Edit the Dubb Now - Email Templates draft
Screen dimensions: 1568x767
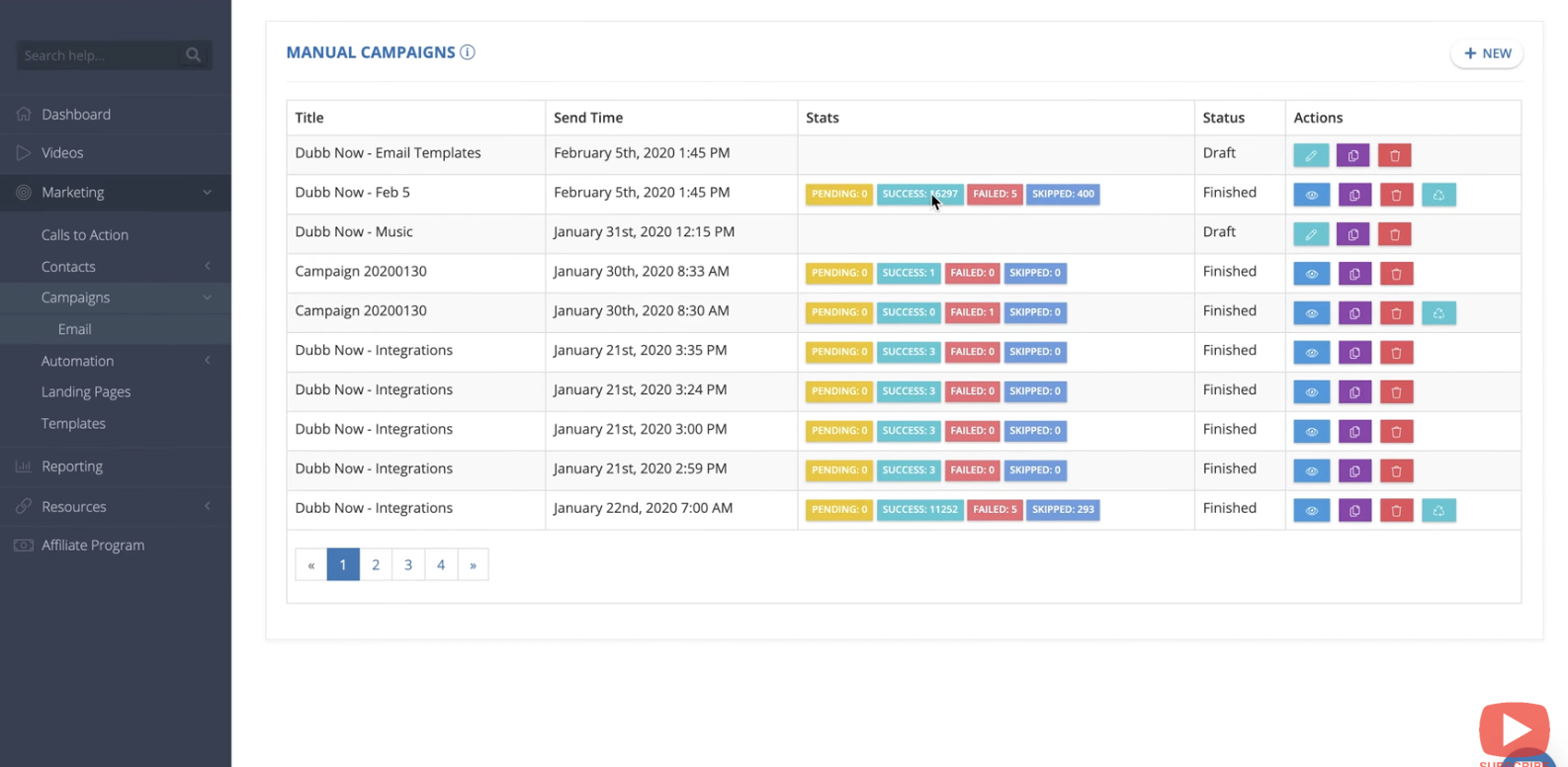1311,155
